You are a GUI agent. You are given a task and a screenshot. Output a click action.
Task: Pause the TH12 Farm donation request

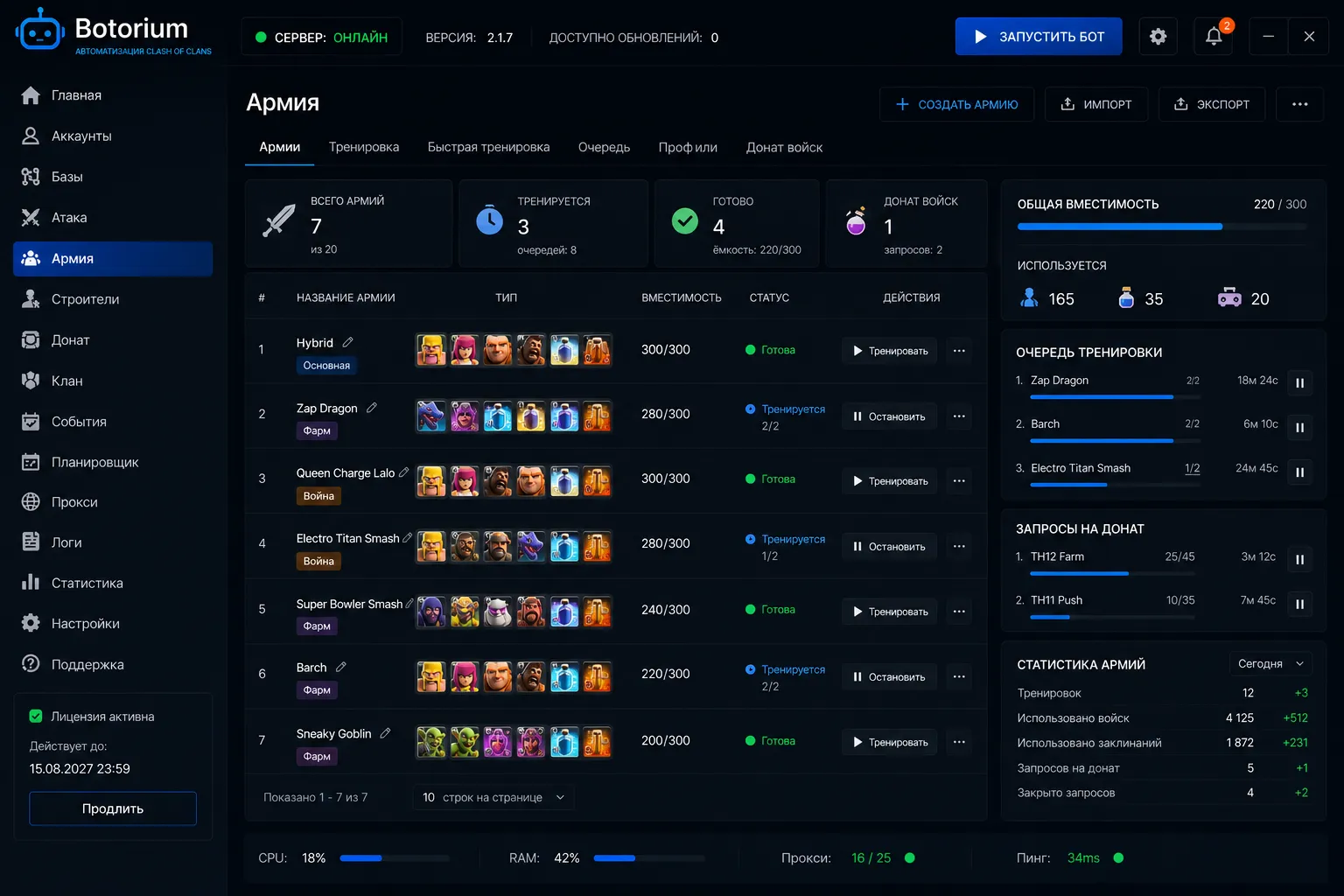click(x=1300, y=560)
